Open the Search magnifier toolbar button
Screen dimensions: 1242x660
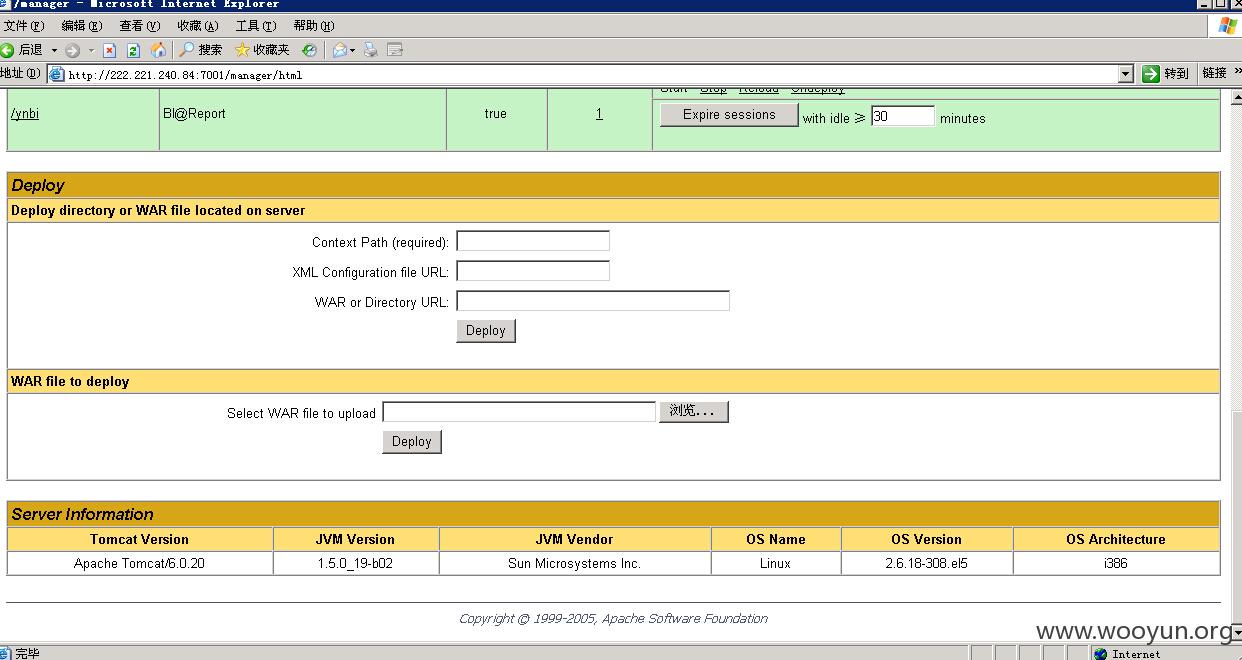click(x=201, y=50)
